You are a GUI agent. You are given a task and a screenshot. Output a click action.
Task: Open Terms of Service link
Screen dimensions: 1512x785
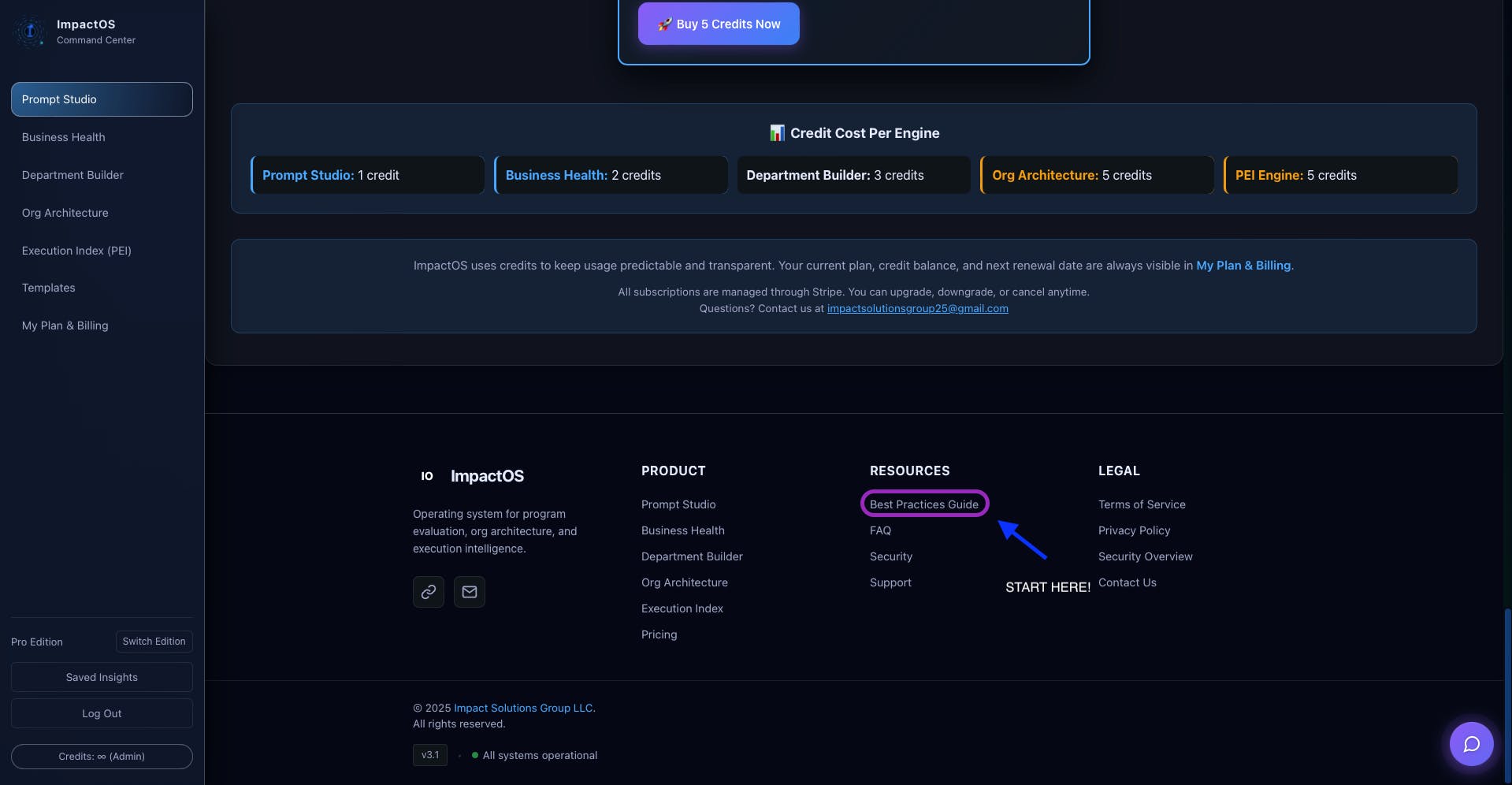pos(1142,504)
